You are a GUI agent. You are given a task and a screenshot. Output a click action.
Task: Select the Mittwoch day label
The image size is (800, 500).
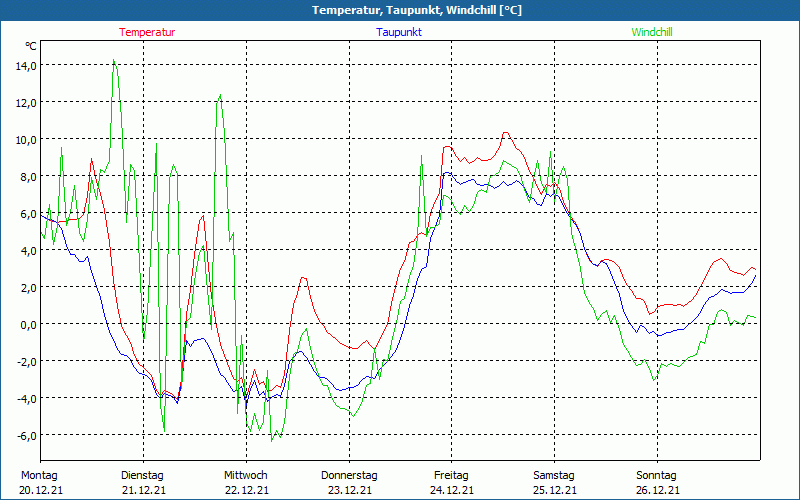[x=245, y=475]
